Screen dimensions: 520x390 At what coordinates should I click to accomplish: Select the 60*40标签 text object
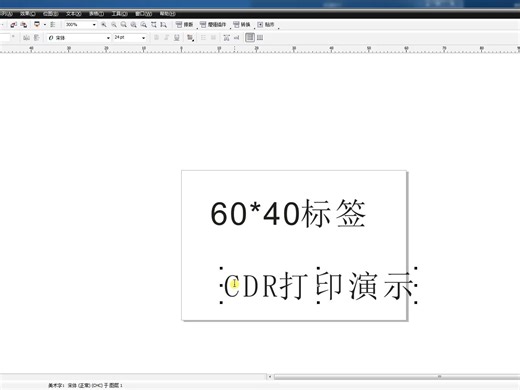click(288, 214)
